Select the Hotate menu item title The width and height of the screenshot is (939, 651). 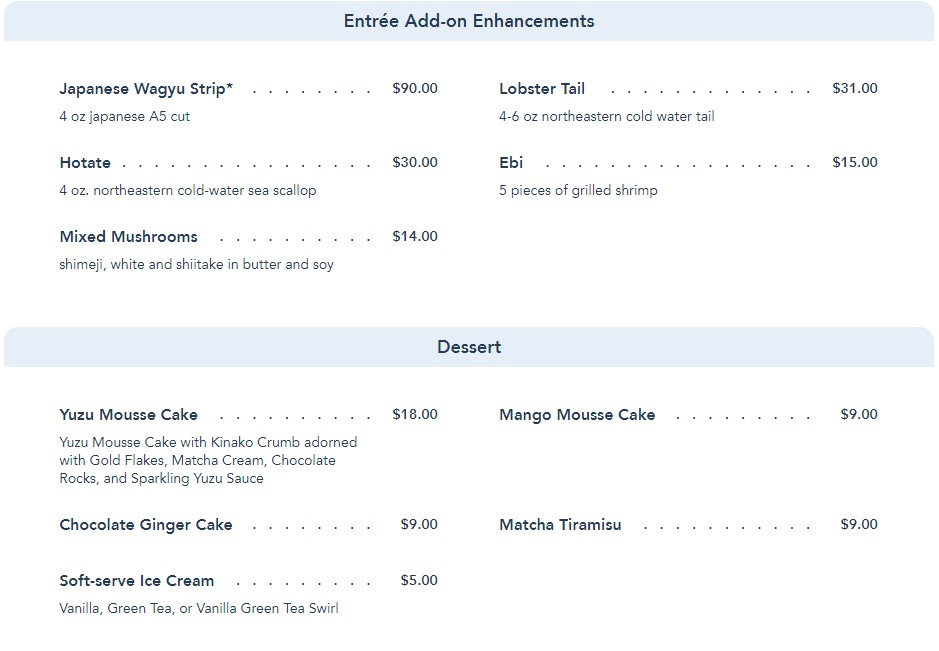pos(85,163)
